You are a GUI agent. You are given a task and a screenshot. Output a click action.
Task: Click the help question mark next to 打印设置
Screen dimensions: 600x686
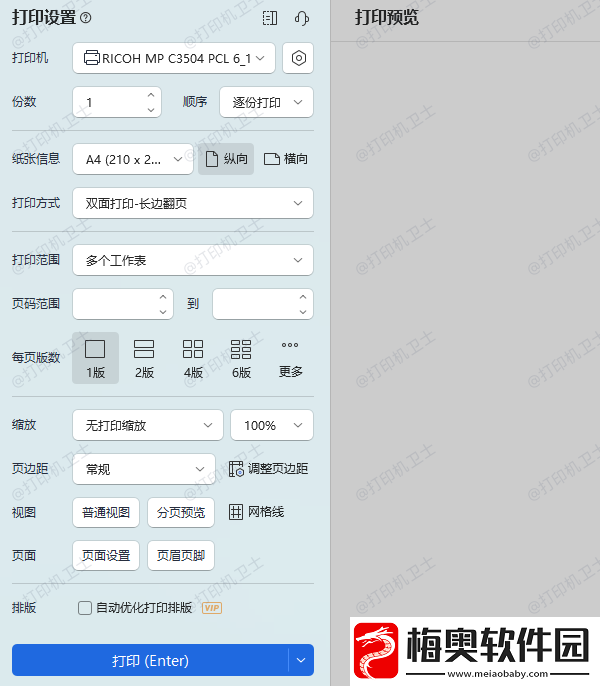click(x=86, y=18)
